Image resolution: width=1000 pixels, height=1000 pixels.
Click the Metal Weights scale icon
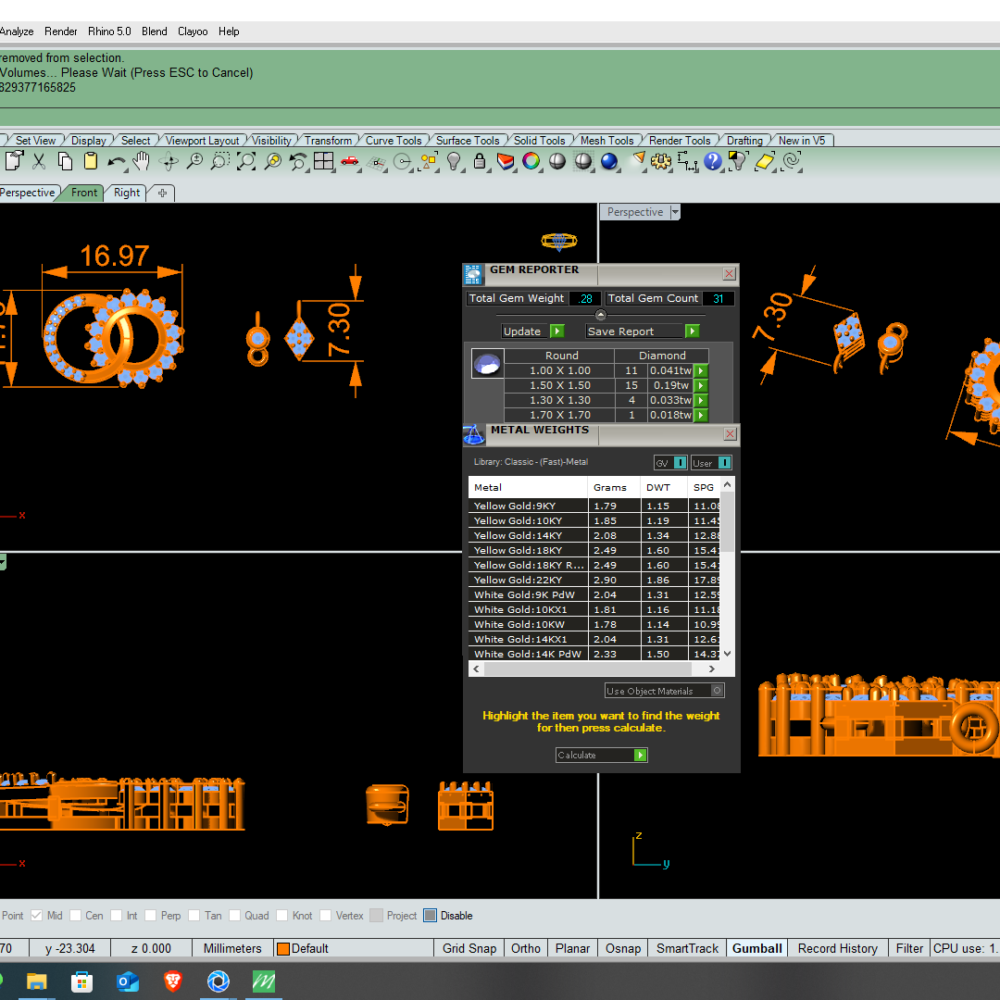pos(474,435)
